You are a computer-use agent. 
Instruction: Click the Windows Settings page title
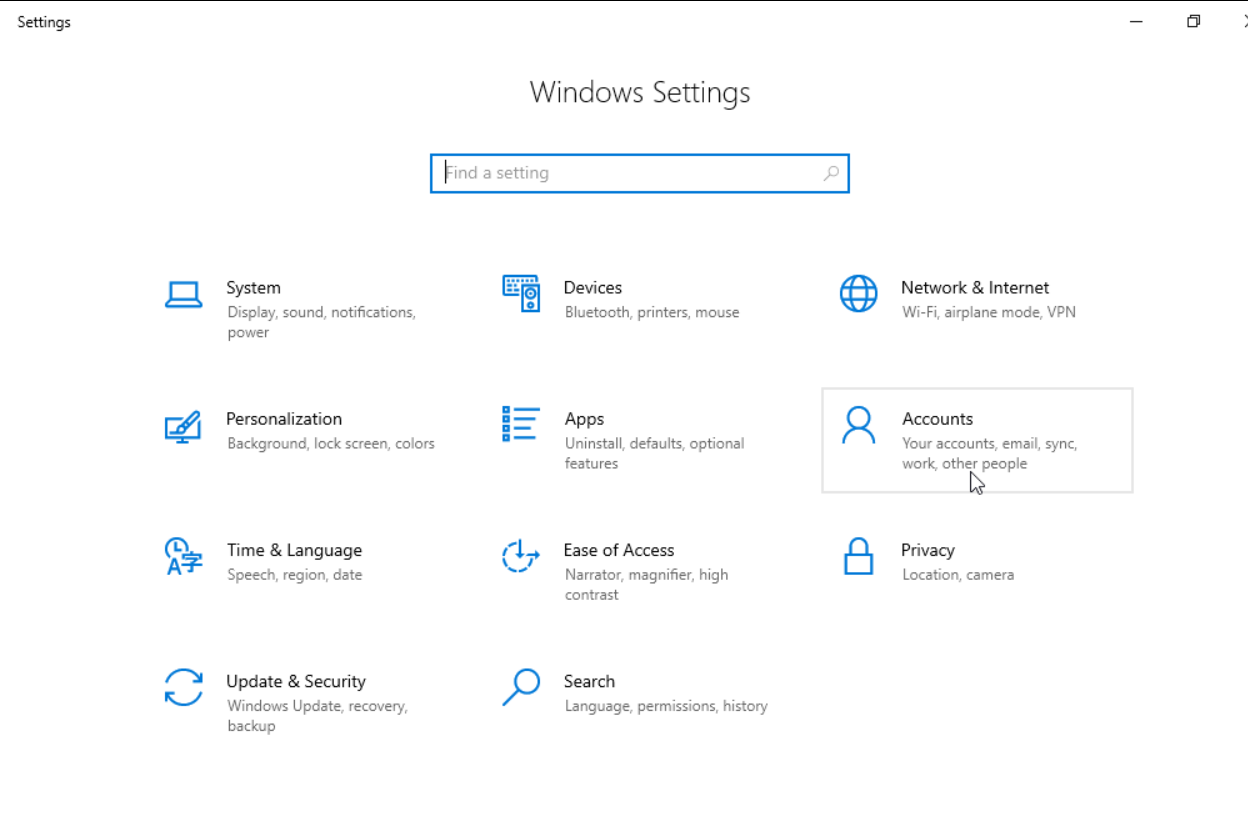tap(640, 92)
